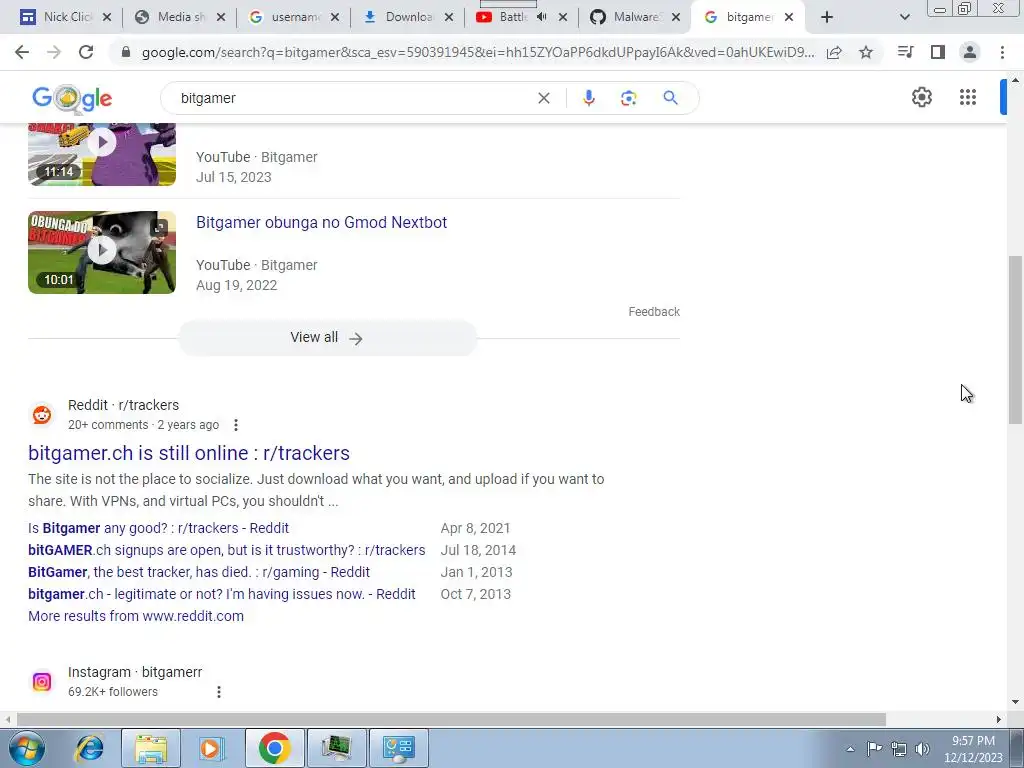
Task: Open bitgamer.ch is still online result
Action: [x=189, y=453]
